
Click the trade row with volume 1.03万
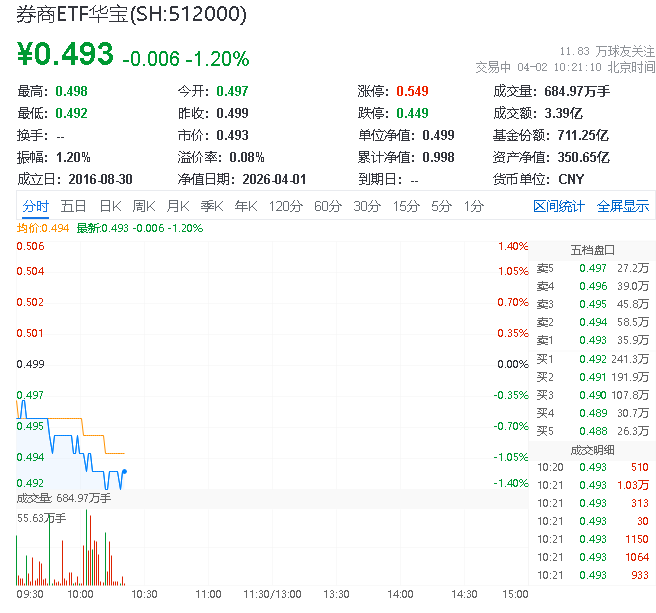pyautogui.click(x=592, y=485)
